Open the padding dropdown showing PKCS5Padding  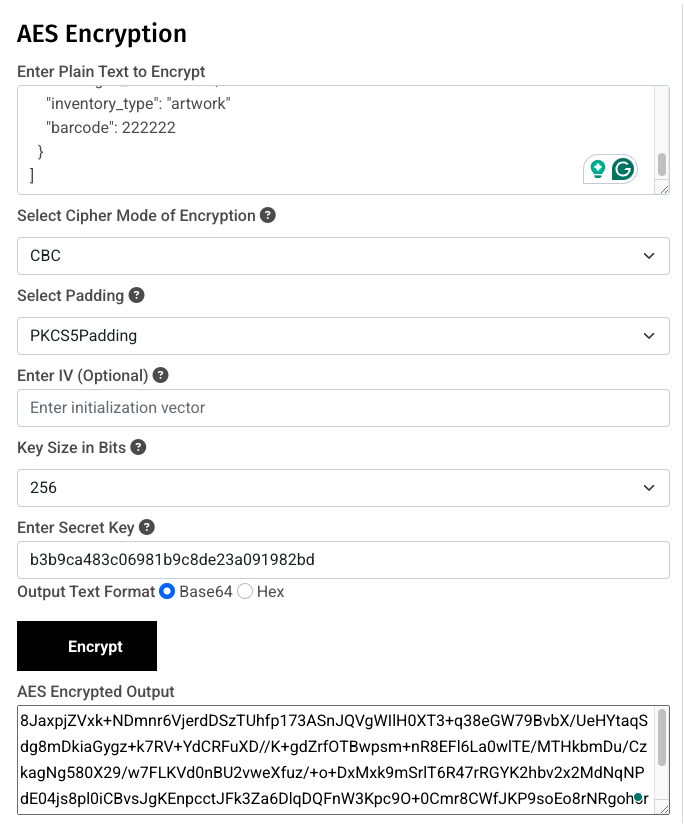[342, 336]
